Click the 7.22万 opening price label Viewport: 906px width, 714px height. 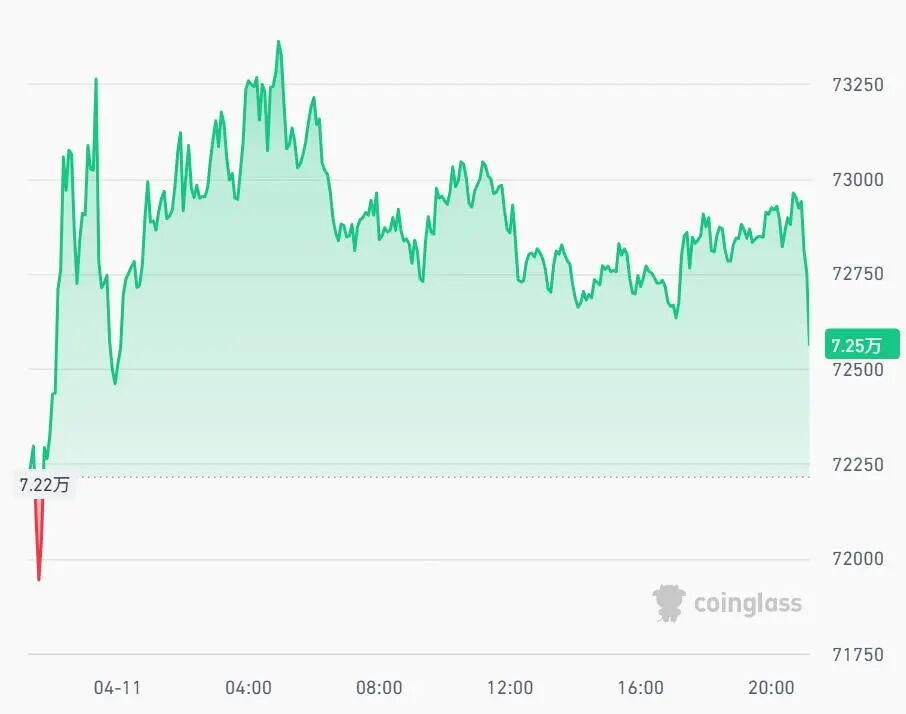pos(45,485)
